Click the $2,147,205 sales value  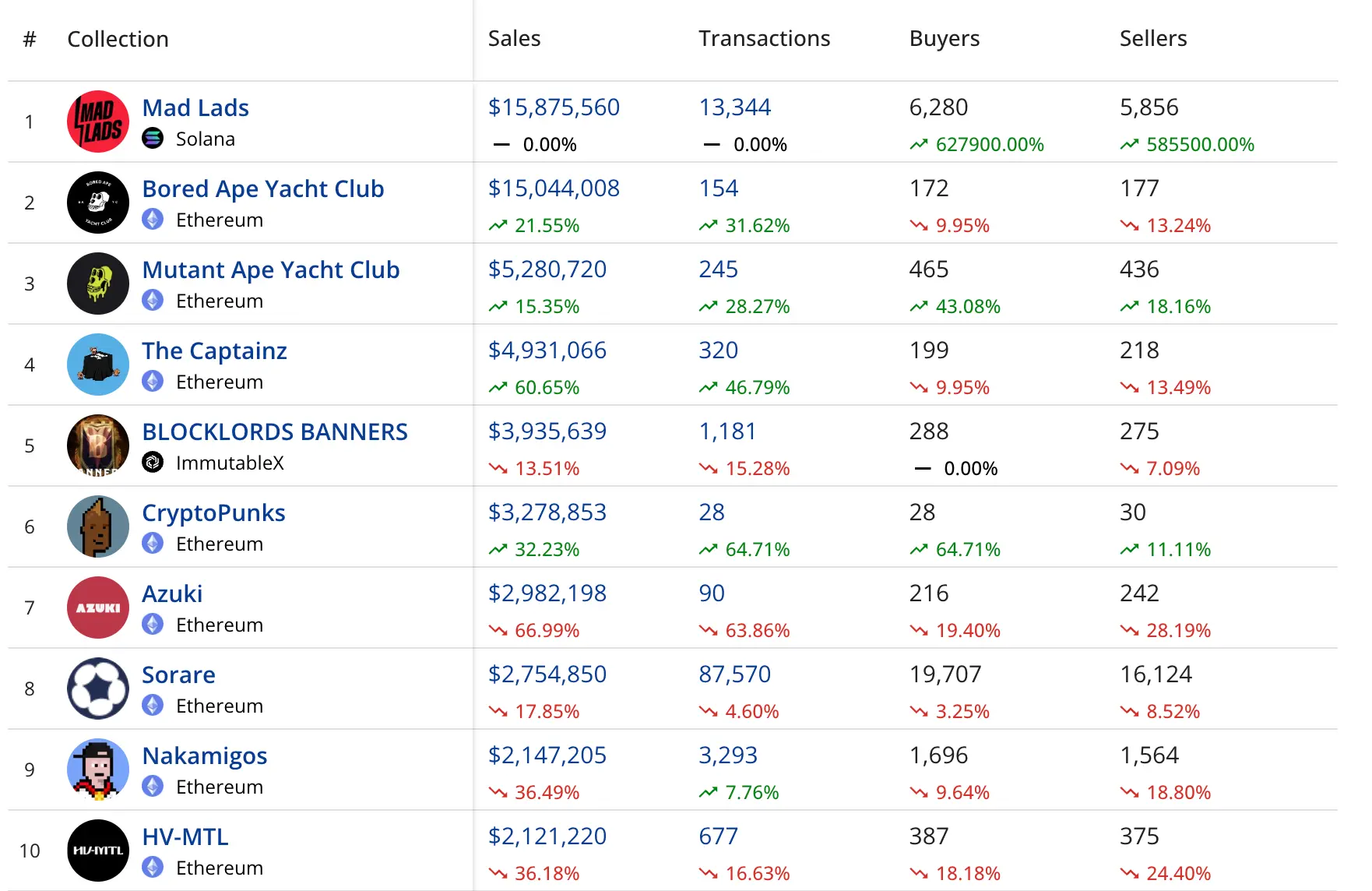click(547, 755)
